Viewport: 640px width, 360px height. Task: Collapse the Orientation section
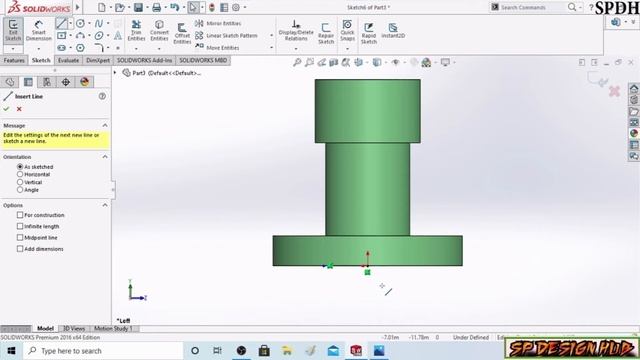click(105, 157)
